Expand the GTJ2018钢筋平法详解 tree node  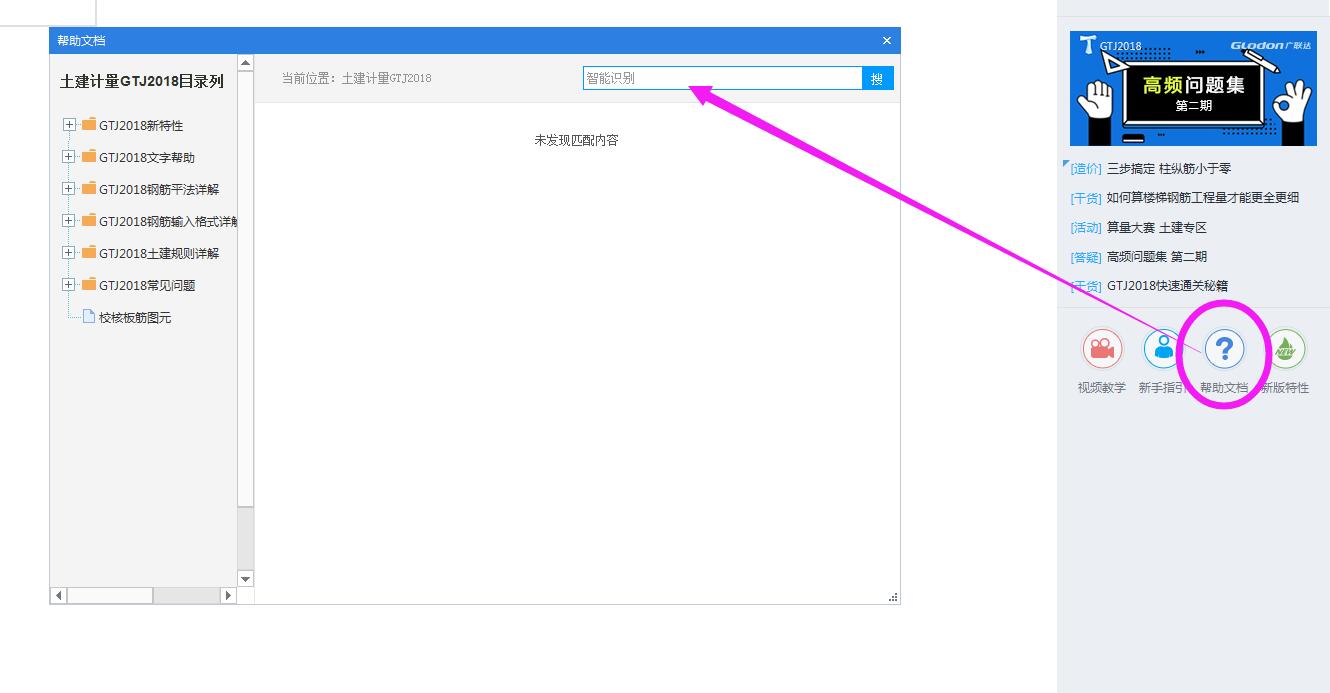click(x=69, y=189)
